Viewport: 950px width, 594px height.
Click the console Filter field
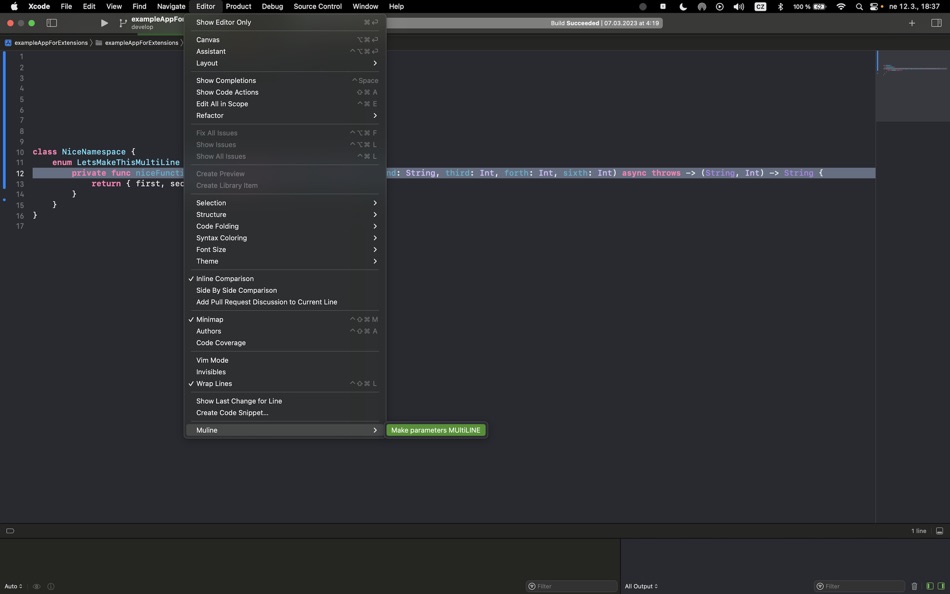pos(859,586)
